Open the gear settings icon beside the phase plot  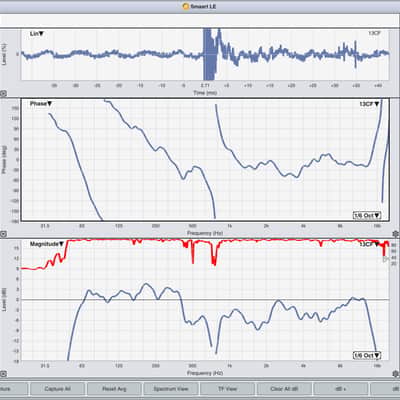click(396, 234)
